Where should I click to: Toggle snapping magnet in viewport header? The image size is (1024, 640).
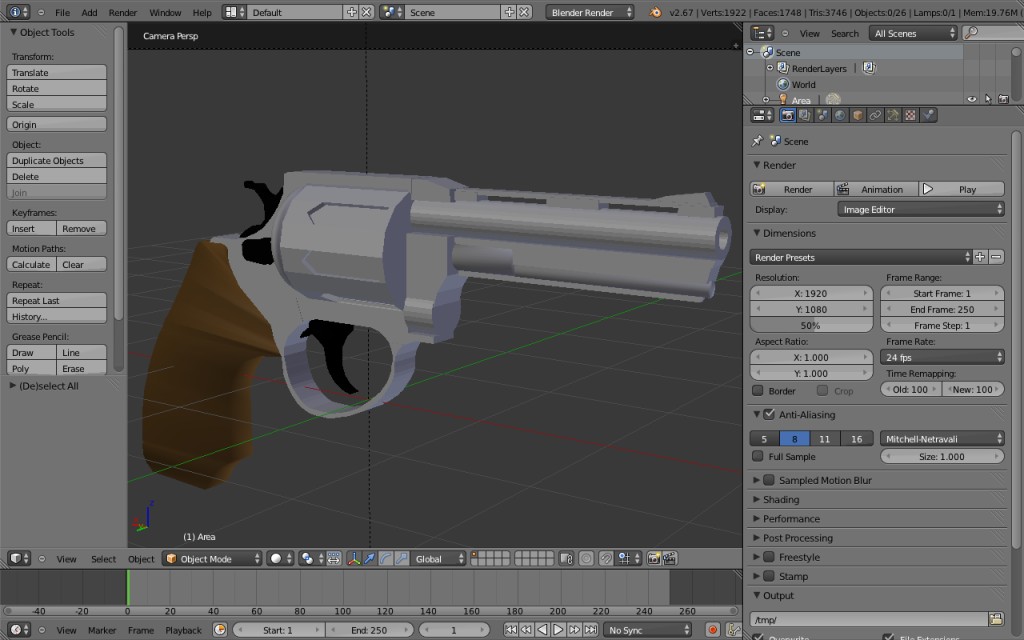pos(607,559)
